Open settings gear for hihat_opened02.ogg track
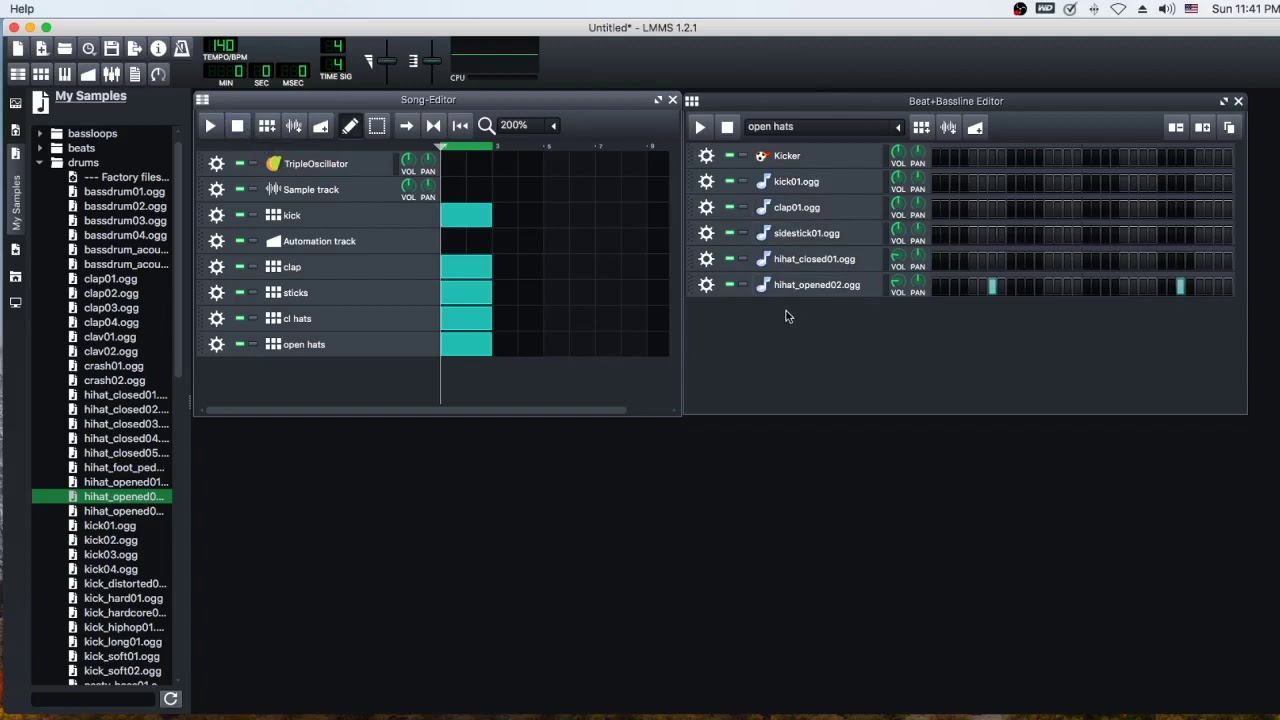 [706, 285]
